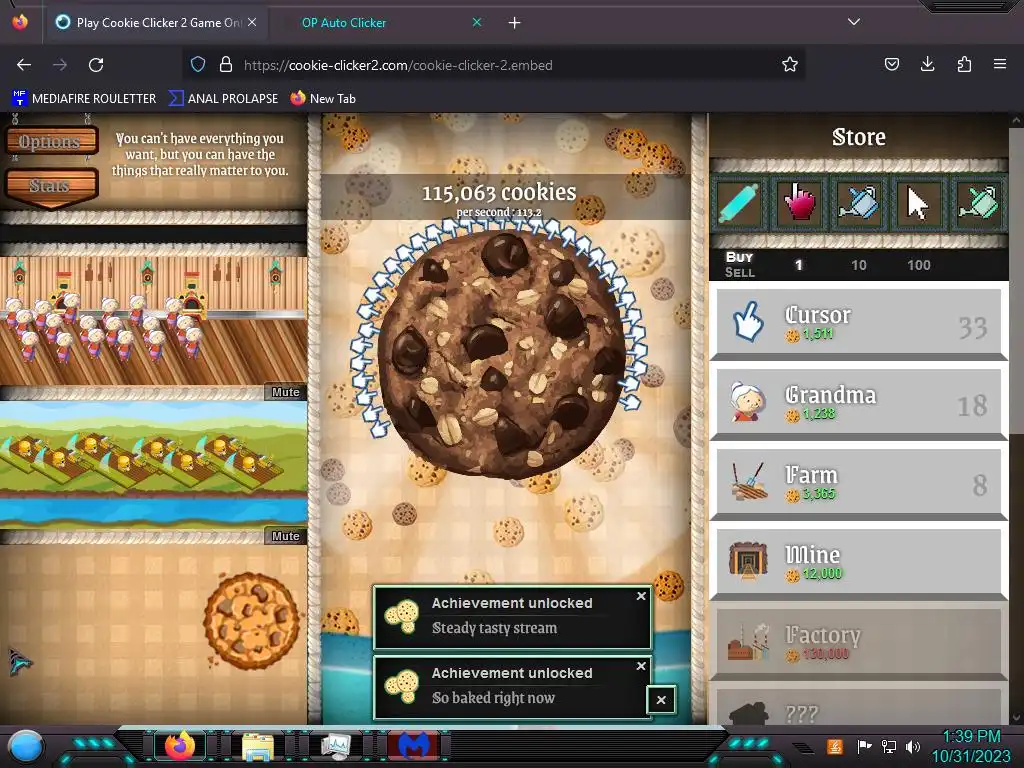This screenshot has height=768, width=1024.
Task: Buy the green watering can upgrade
Action: [x=977, y=204]
